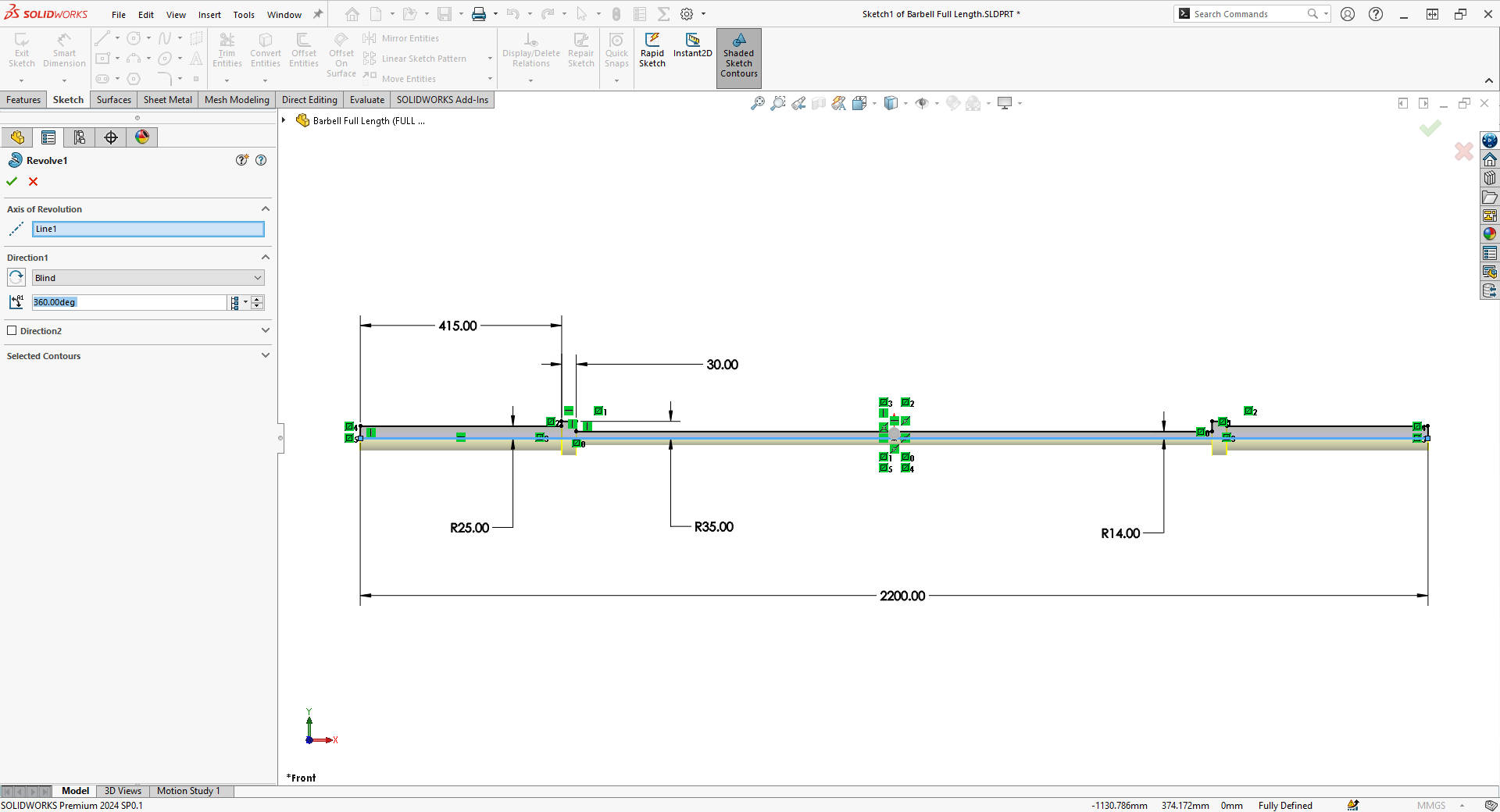Cancel Revolve1 with the red X

point(33,182)
